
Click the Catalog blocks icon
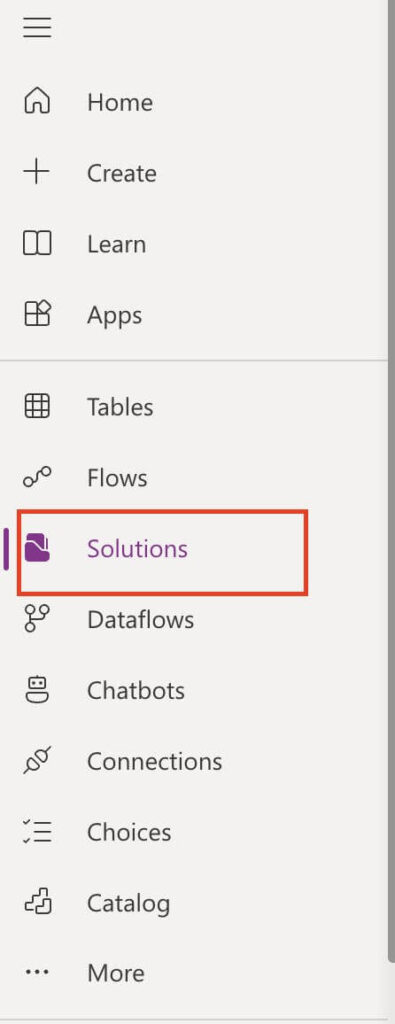37,903
